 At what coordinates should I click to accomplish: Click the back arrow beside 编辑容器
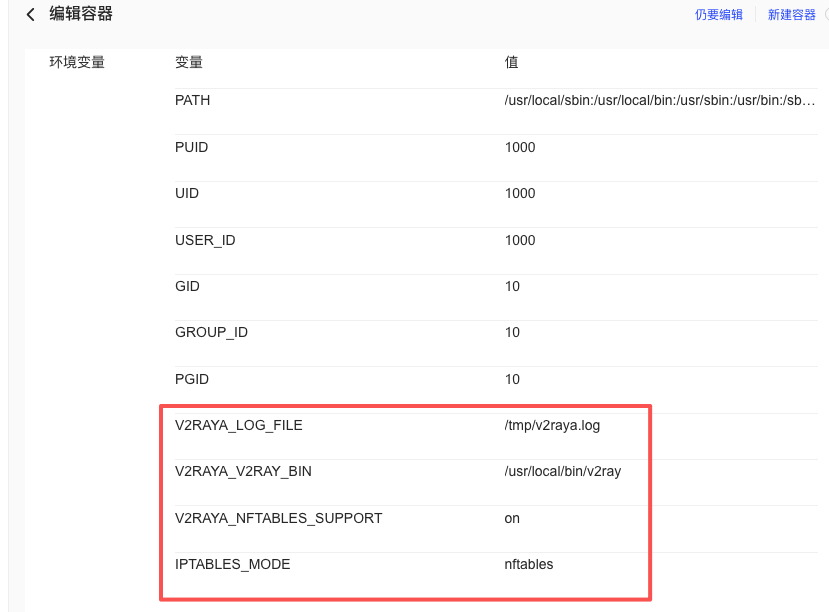tap(31, 15)
